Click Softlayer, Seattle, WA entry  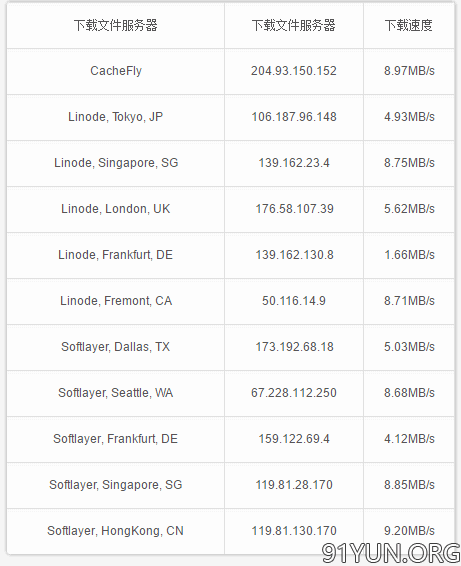pyautogui.click(x=116, y=393)
